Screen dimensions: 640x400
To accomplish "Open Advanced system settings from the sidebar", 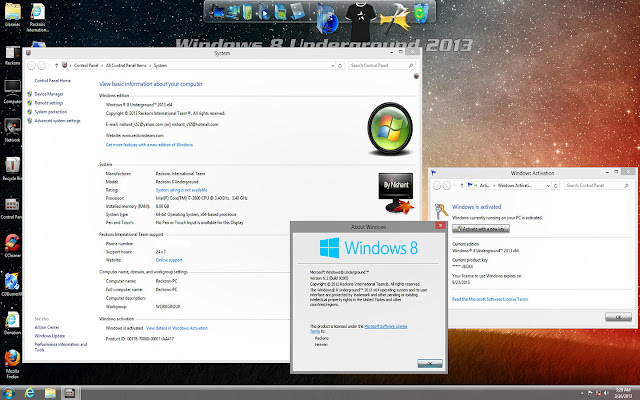I will 58,121.
